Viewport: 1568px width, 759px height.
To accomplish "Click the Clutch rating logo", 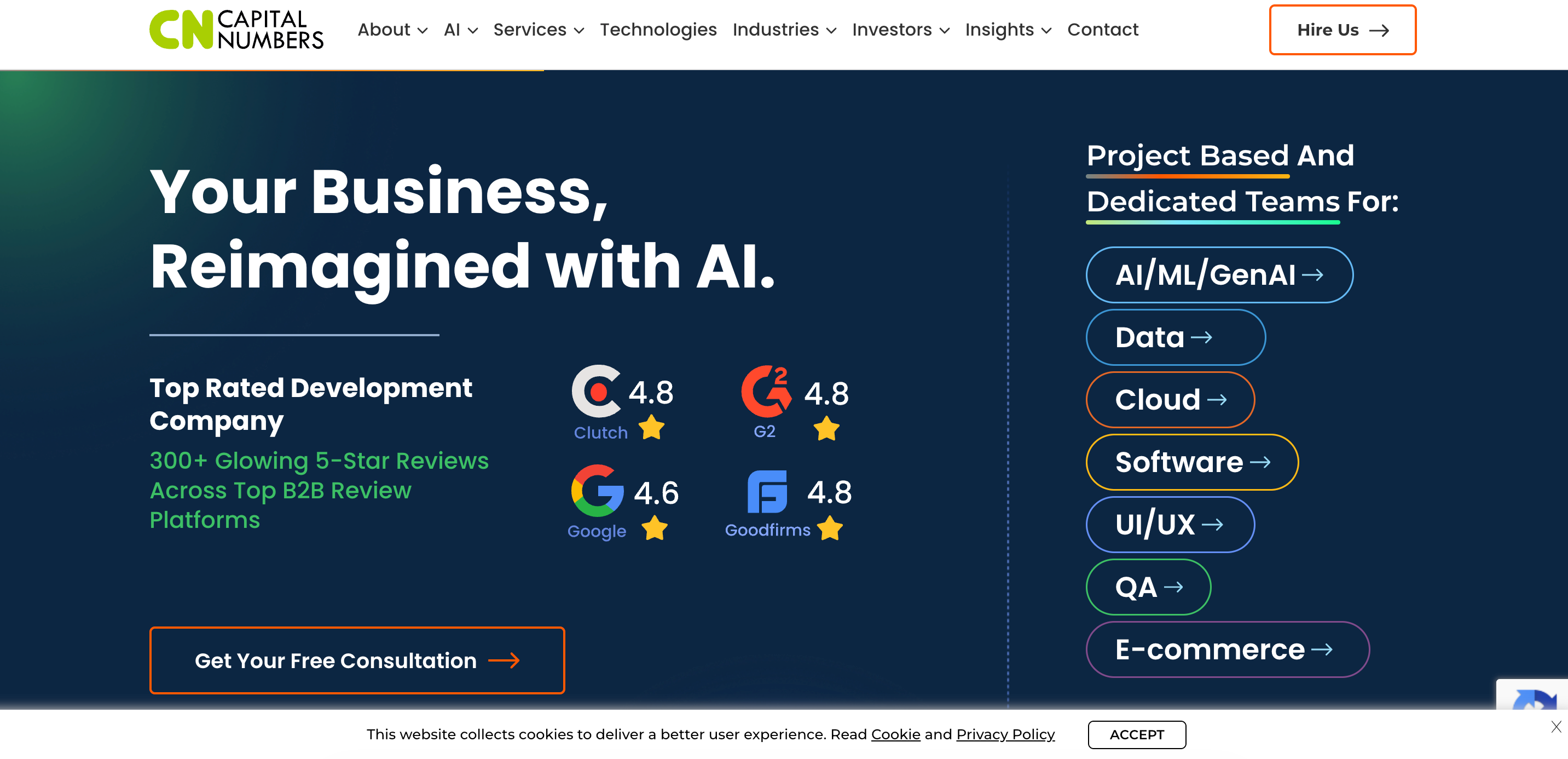I will 597,391.
